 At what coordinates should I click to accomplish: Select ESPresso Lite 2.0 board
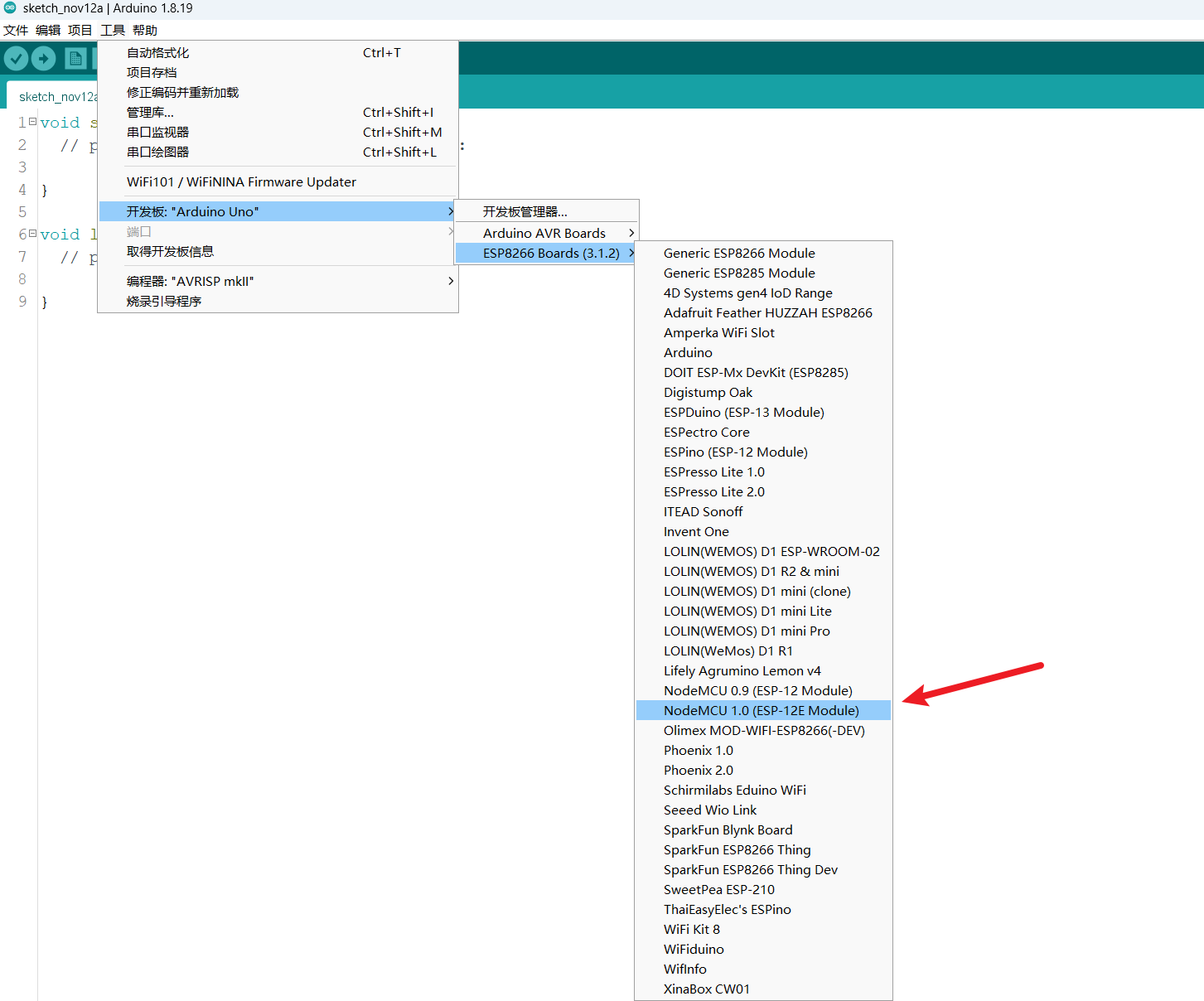pos(763,491)
